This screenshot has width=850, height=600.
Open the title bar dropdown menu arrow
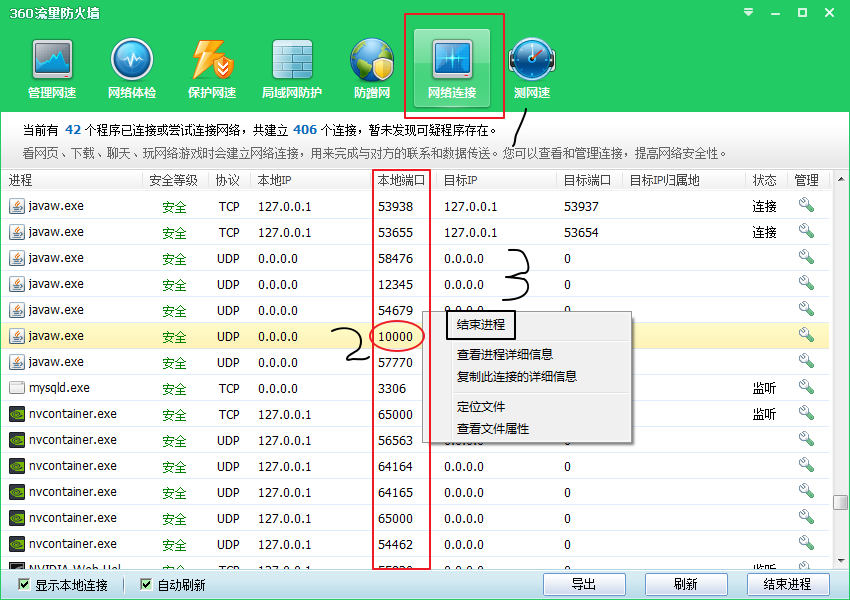pos(749,12)
